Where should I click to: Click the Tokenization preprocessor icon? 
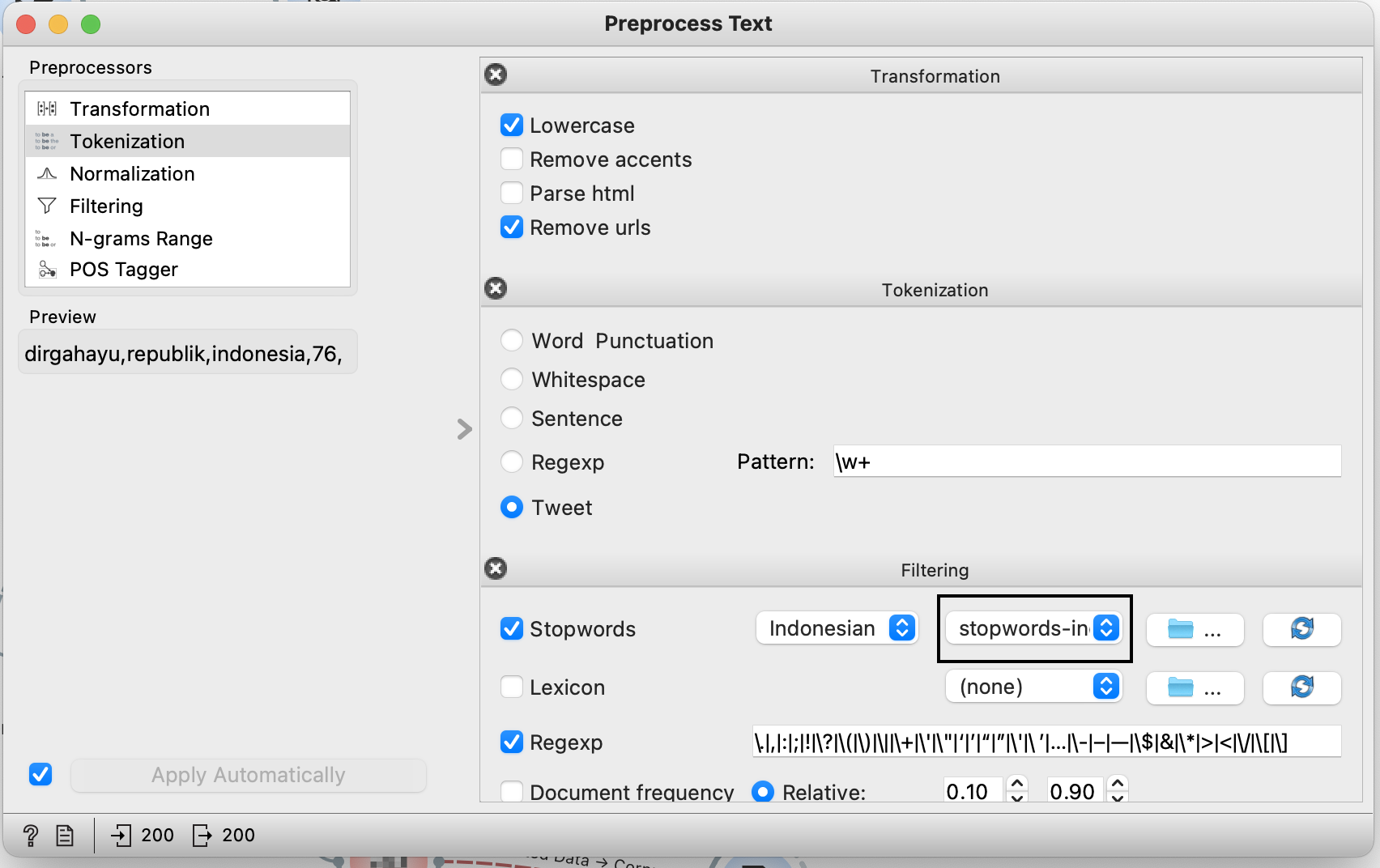47,141
